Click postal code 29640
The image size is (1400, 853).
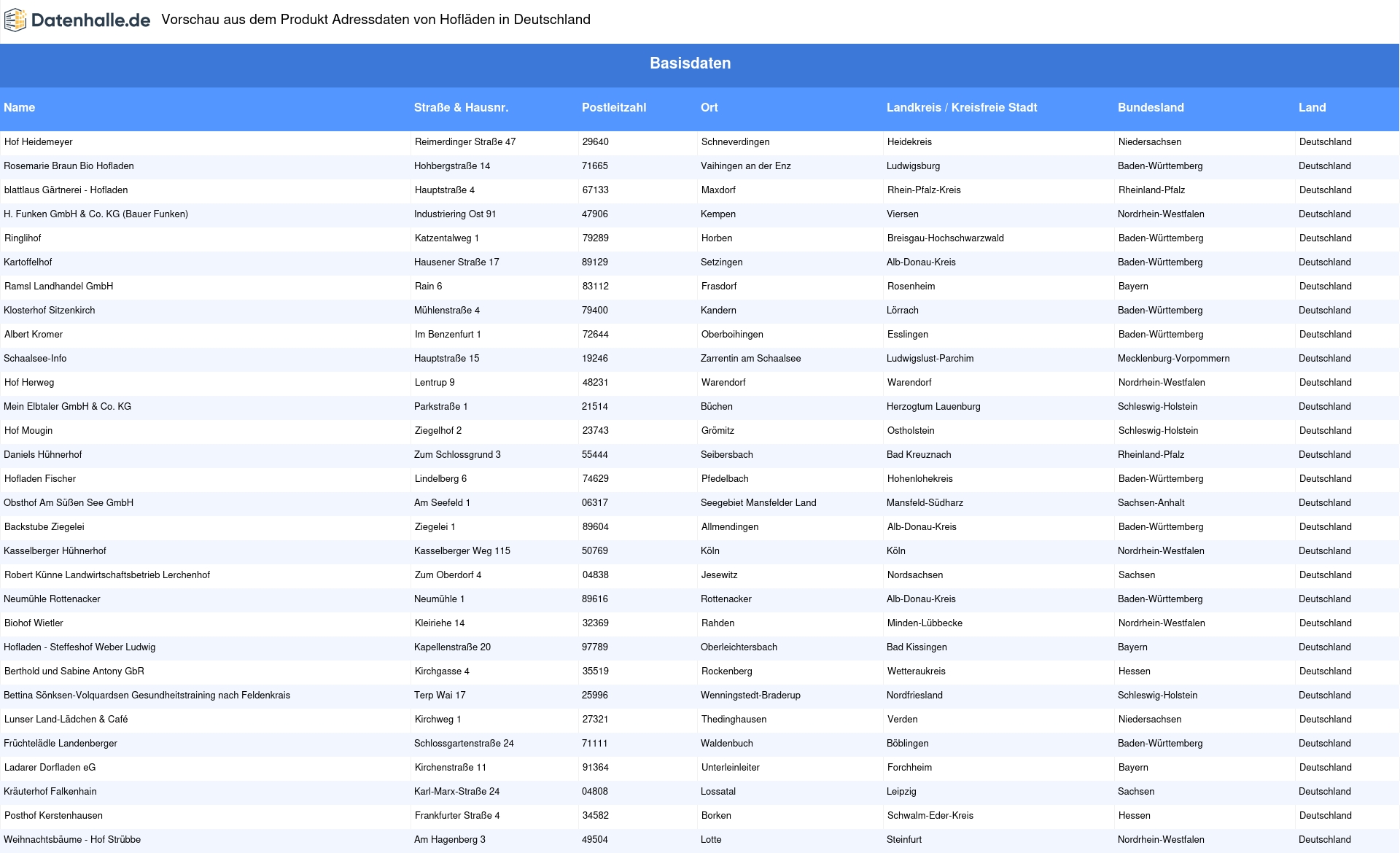click(x=595, y=142)
